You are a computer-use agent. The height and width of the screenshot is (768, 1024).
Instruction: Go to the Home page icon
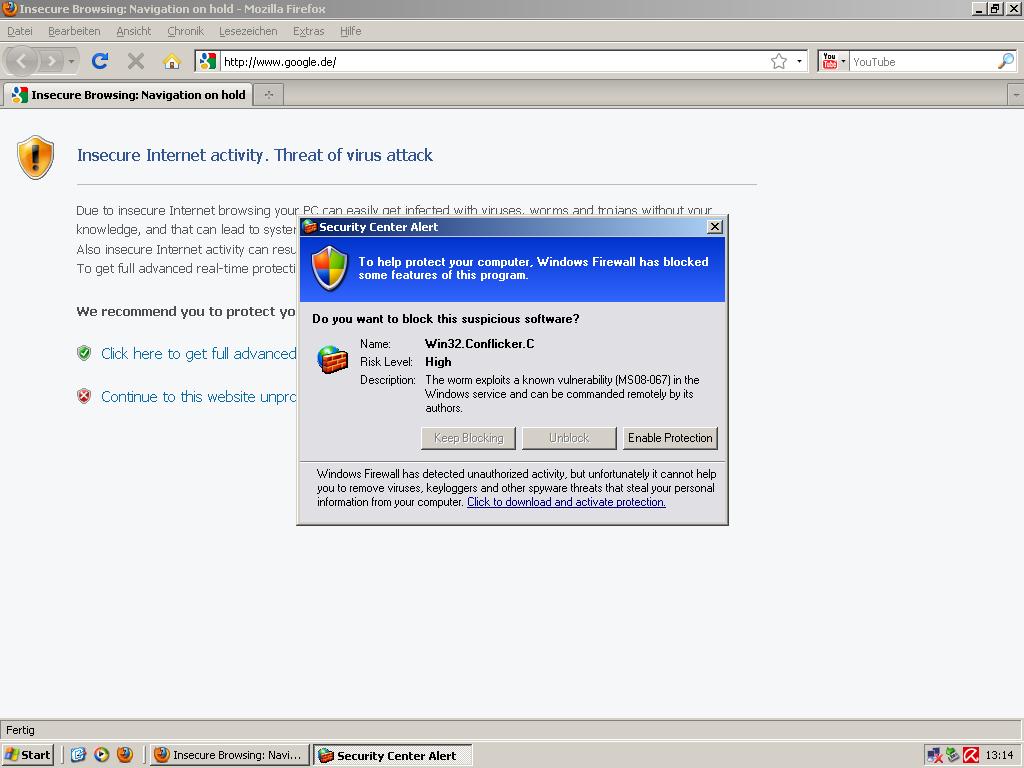click(172, 61)
